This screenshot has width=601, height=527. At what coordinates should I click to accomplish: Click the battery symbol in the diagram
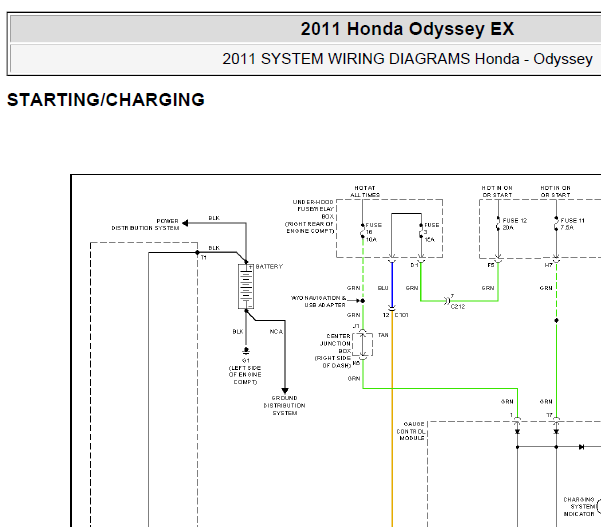point(246,286)
